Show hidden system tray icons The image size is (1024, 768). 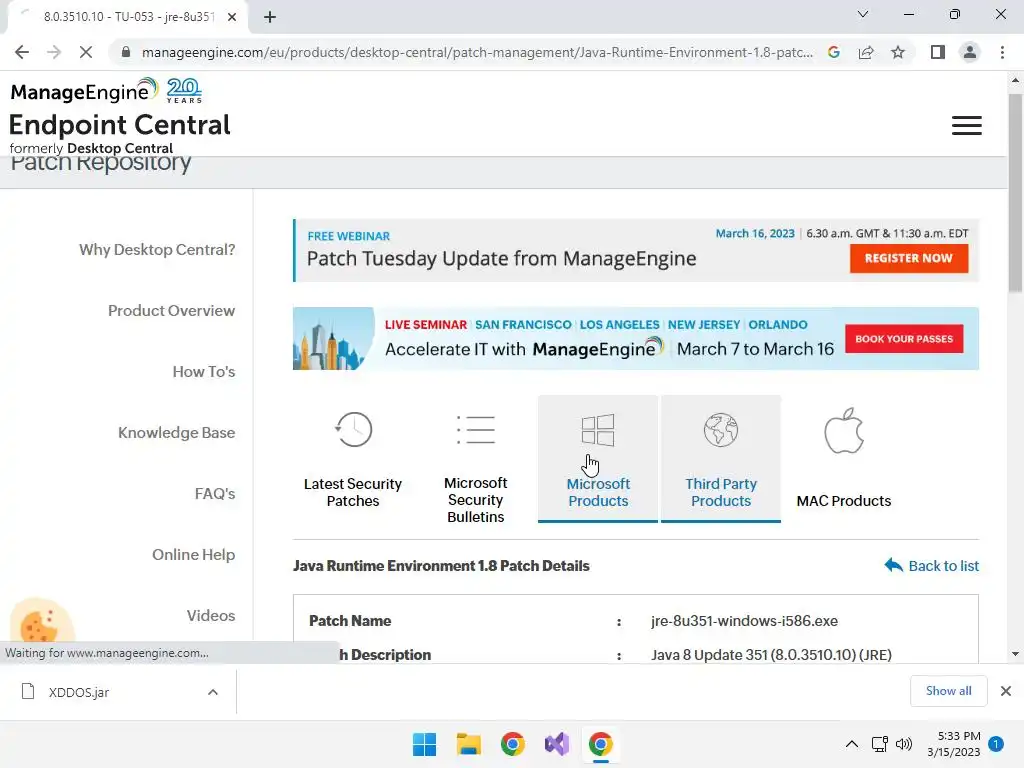coord(852,744)
